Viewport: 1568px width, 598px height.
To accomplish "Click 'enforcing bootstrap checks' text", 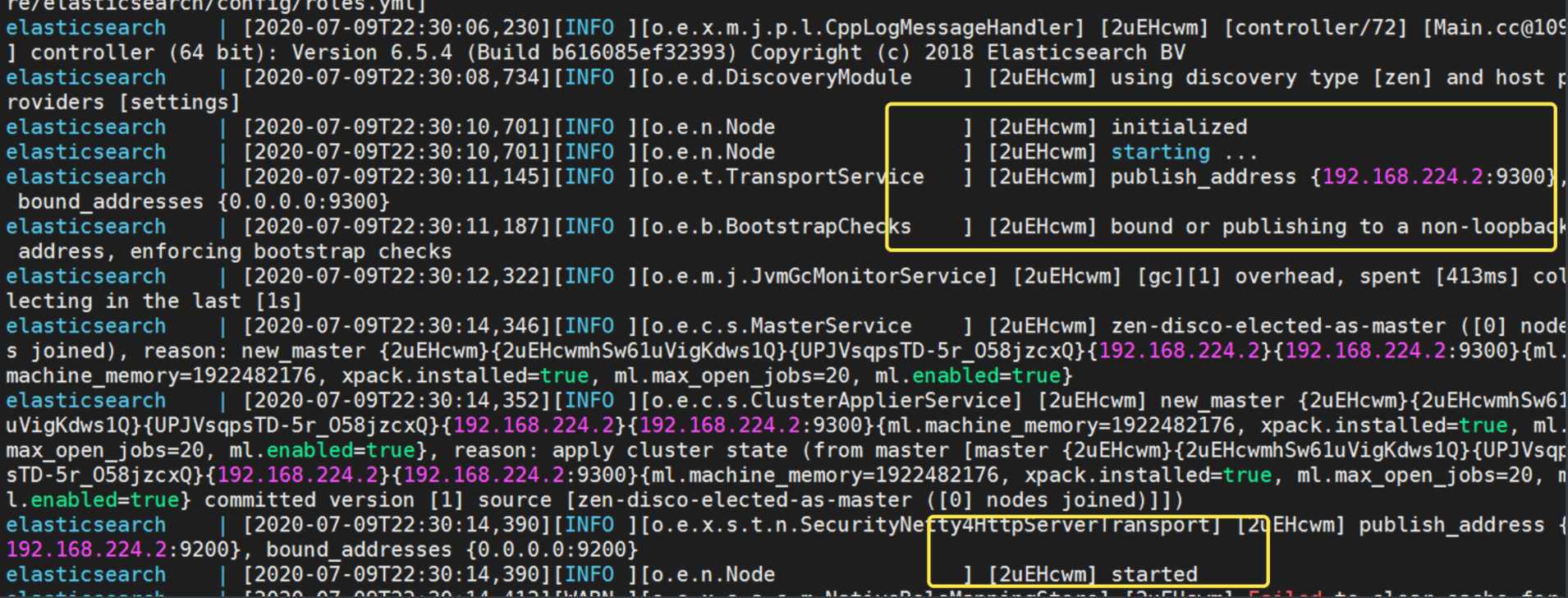I will coord(291,251).
